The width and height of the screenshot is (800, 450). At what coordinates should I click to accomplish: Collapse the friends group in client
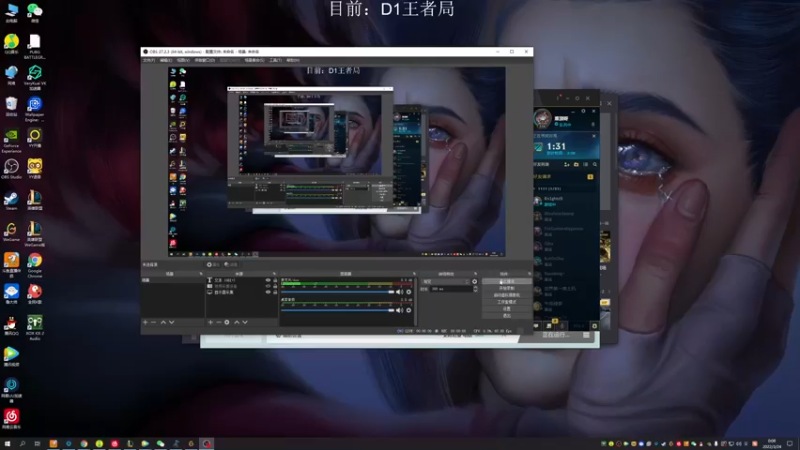coord(535,189)
